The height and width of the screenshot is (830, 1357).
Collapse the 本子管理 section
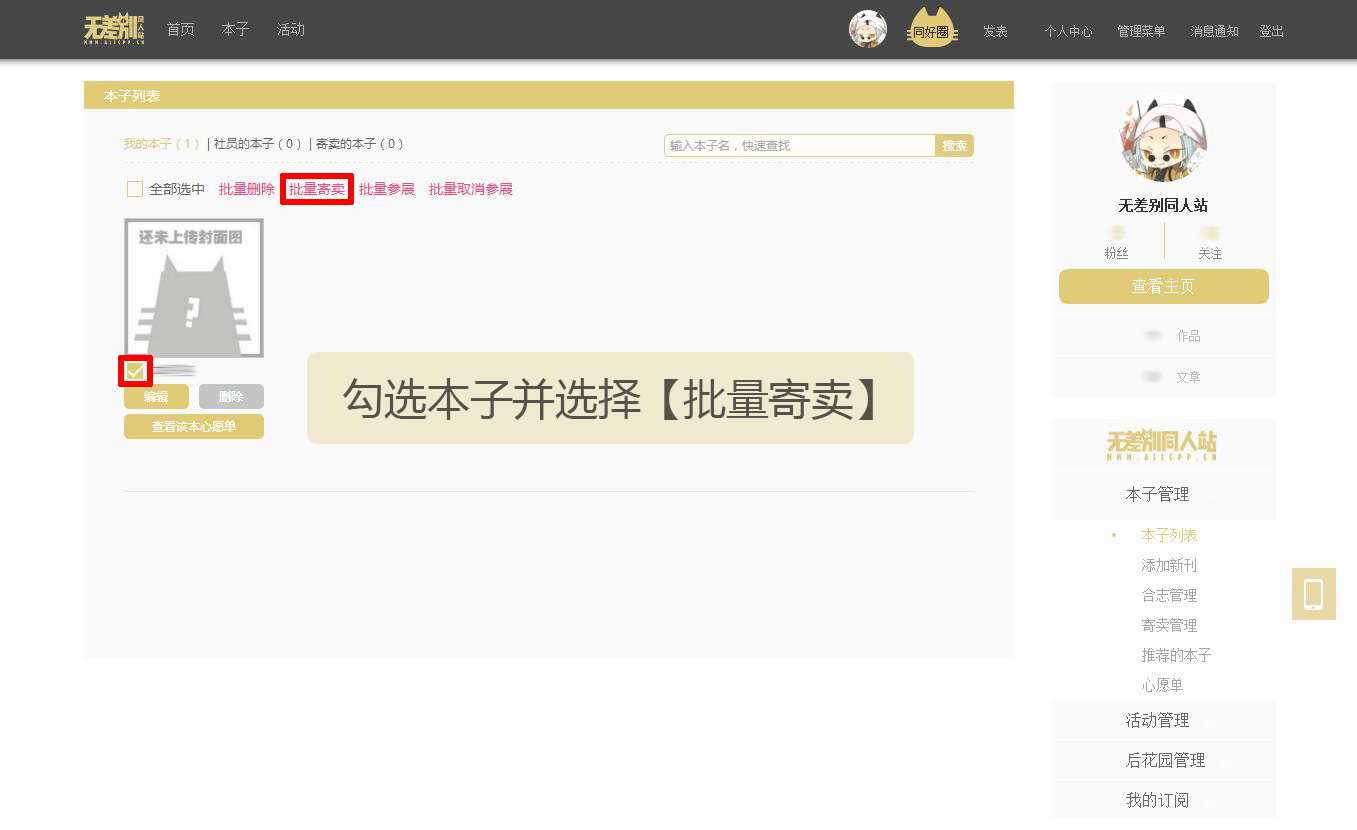1157,493
